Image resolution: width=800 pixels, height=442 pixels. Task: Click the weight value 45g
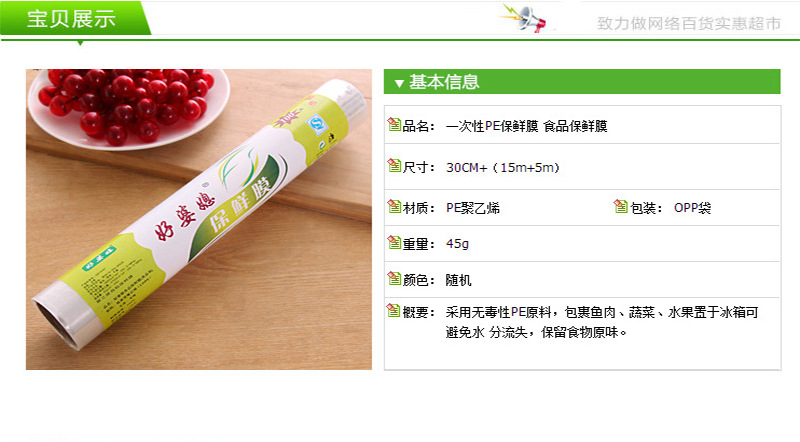pos(457,244)
